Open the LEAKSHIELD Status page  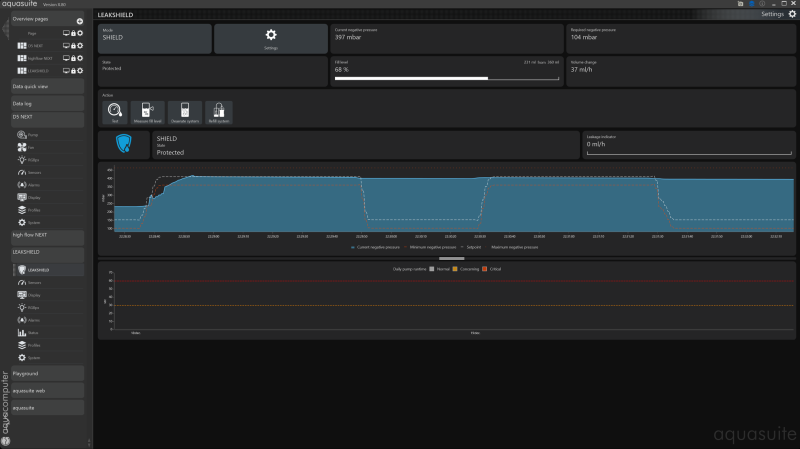[48, 333]
